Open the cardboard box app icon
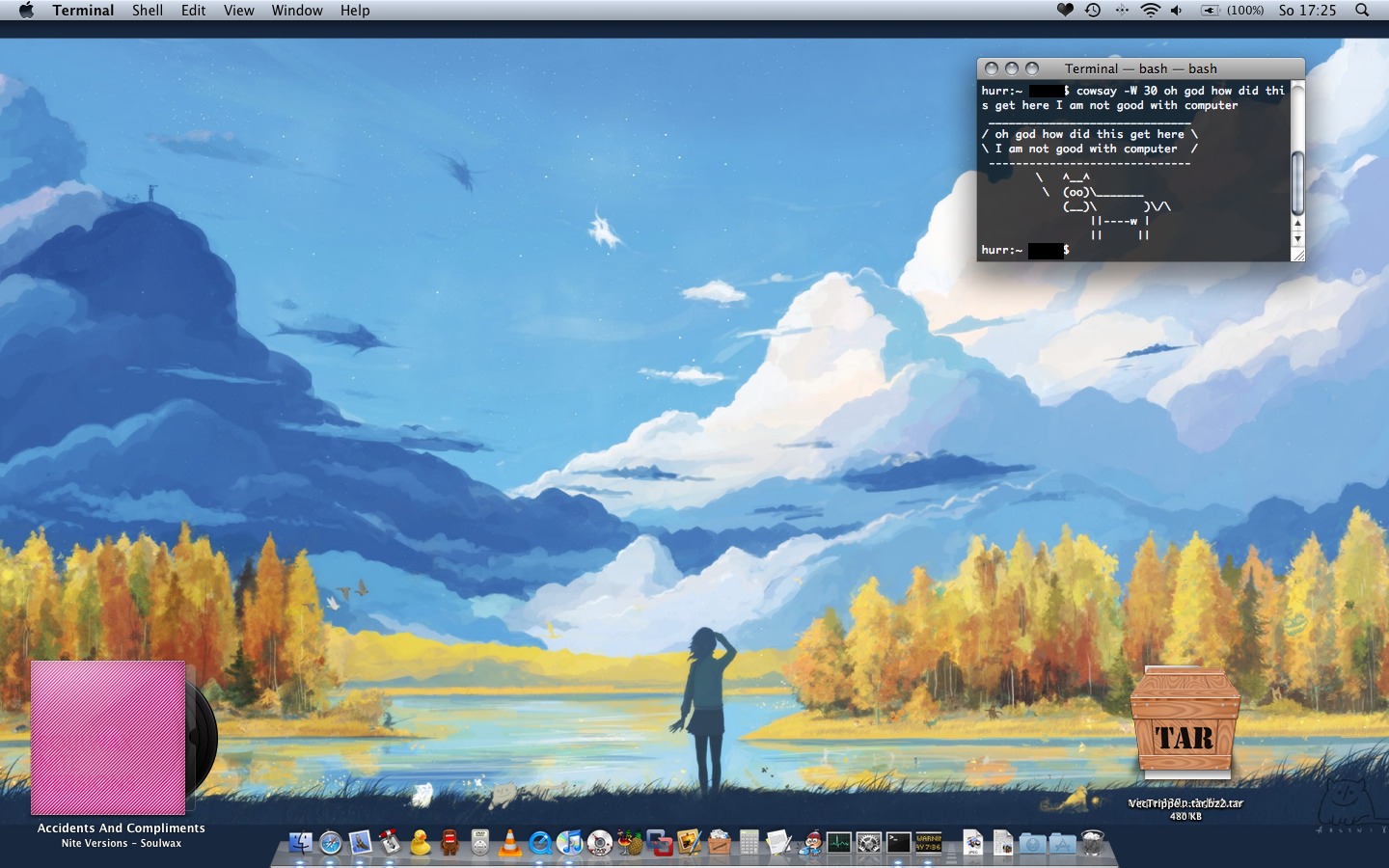Image resolution: width=1389 pixels, height=868 pixels. tap(720, 843)
